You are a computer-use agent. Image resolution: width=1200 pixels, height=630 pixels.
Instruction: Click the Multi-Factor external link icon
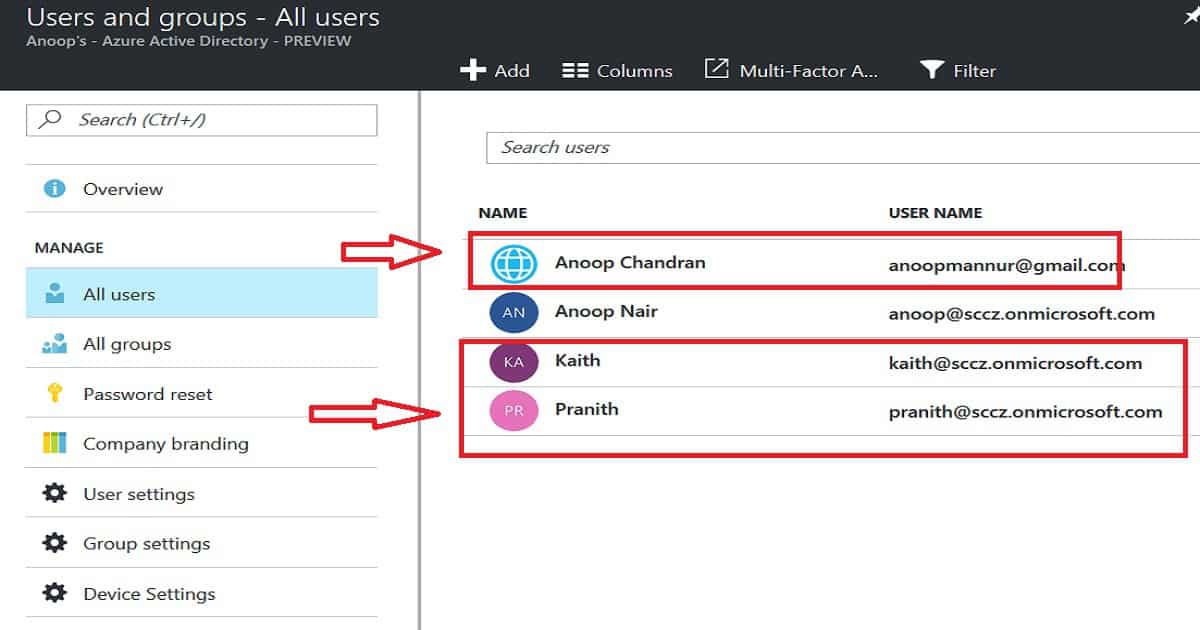[x=716, y=69]
